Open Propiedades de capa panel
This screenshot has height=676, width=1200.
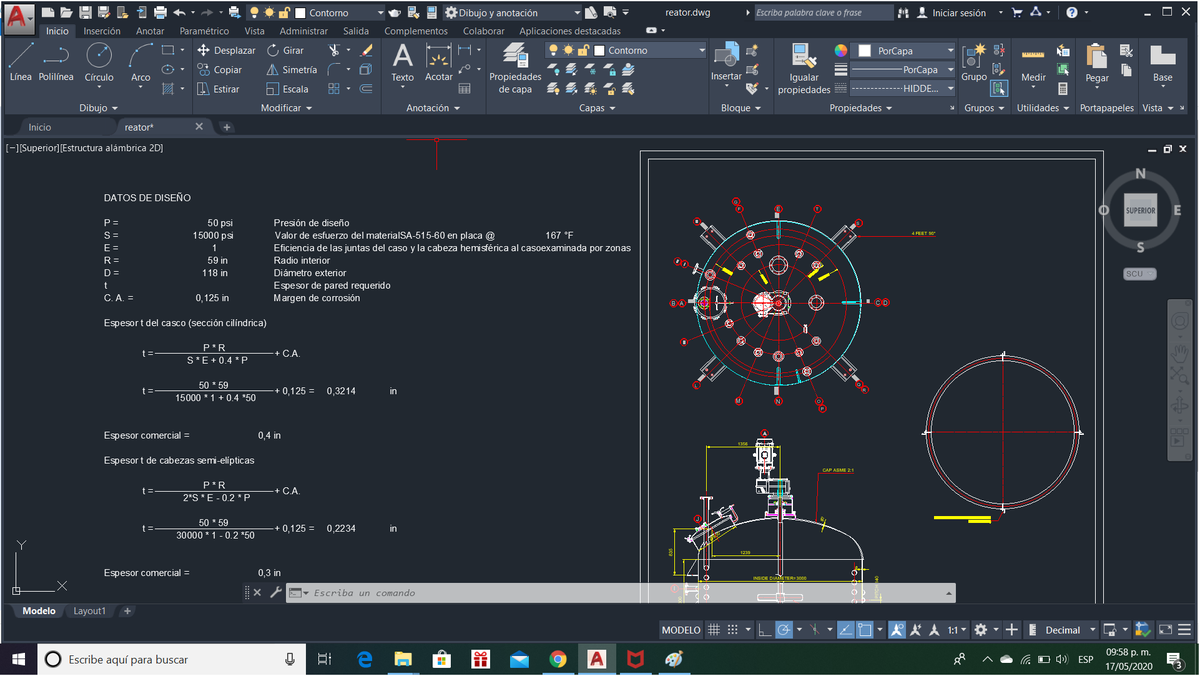click(515, 68)
